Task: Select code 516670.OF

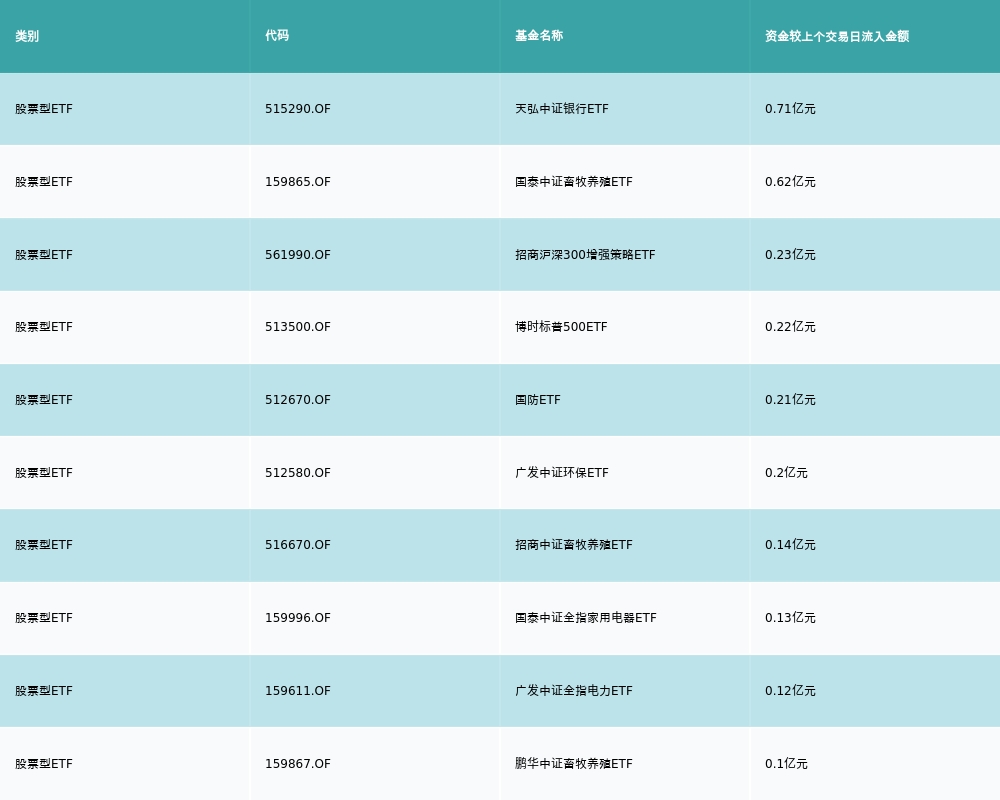Action: [298, 545]
